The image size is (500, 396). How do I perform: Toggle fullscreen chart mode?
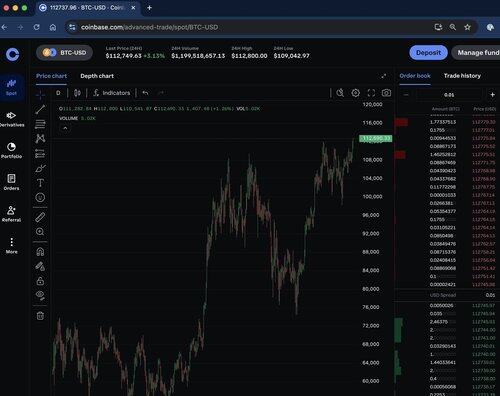[371, 93]
